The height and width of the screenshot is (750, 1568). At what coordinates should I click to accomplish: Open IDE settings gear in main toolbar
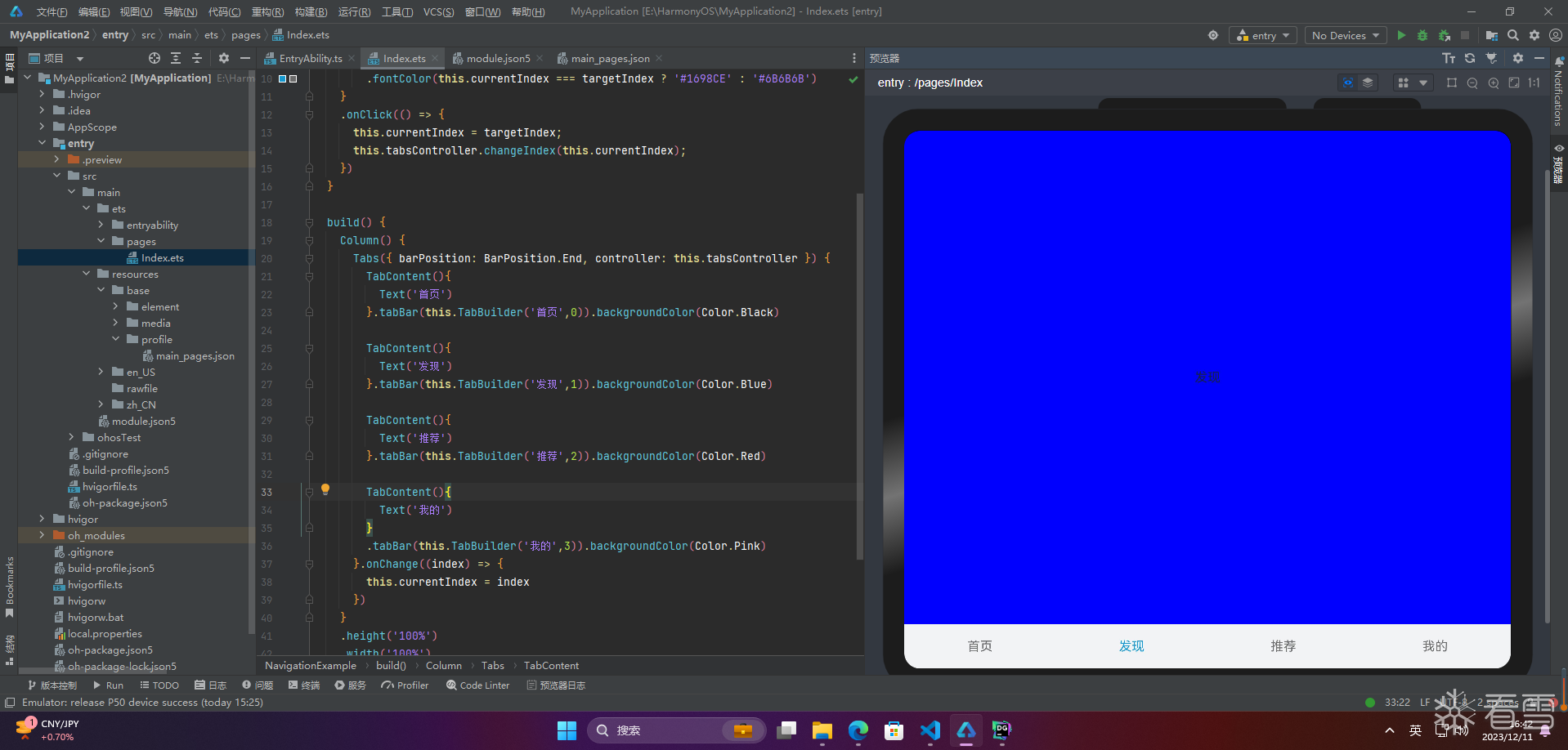coord(1534,35)
